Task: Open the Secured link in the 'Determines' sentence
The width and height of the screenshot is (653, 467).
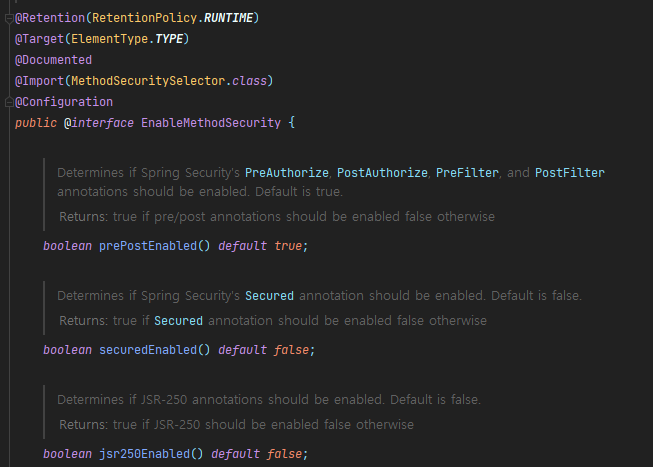Action: point(269,296)
